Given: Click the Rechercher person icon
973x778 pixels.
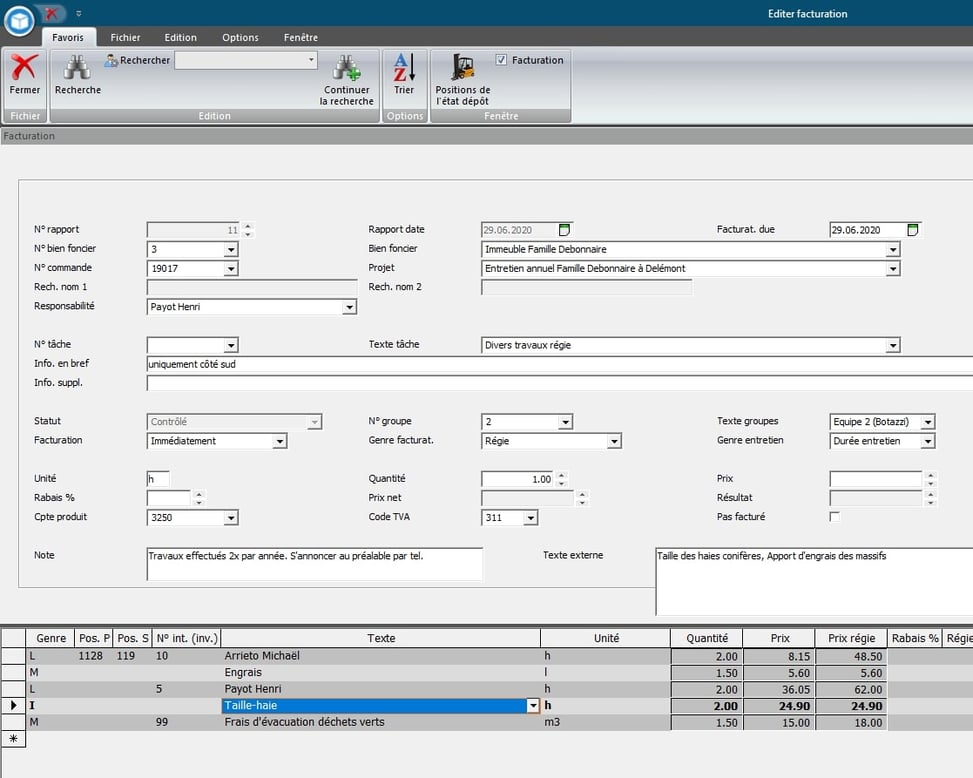Looking at the screenshot, I should point(111,60).
